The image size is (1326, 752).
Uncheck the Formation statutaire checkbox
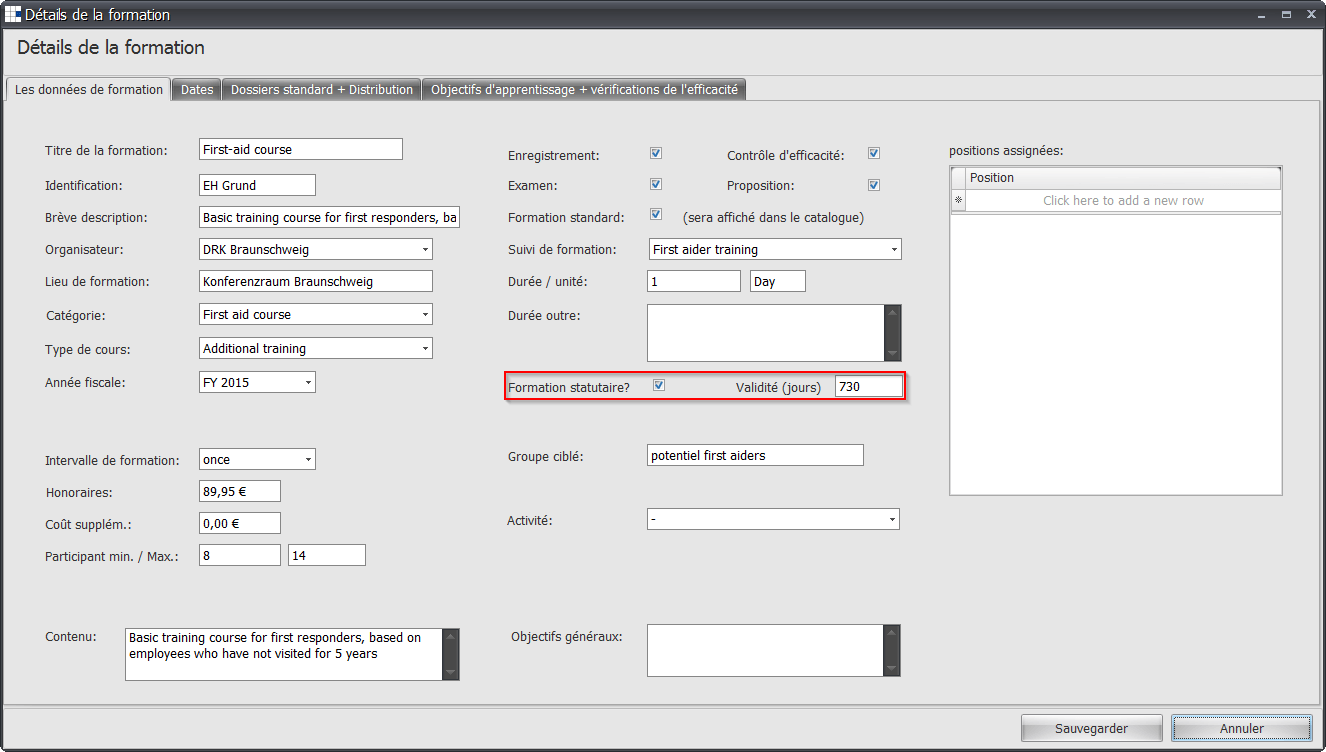click(x=658, y=386)
